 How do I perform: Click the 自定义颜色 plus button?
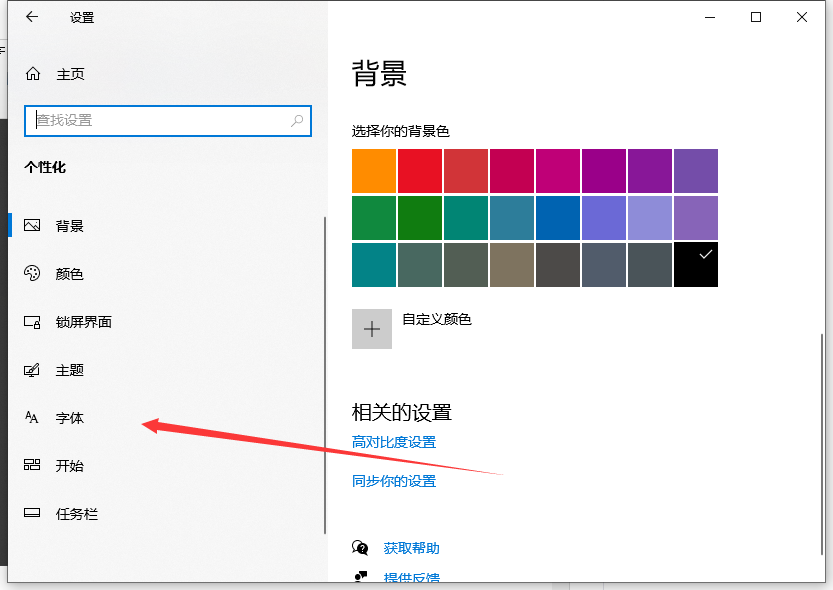(372, 329)
